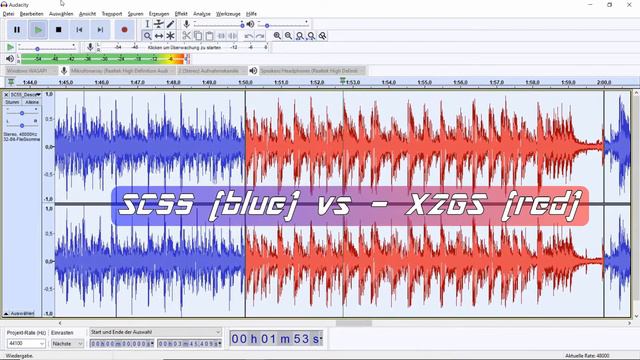
Task: Click the playback meter speaker icon
Action: pyautogui.click(x=10, y=59)
